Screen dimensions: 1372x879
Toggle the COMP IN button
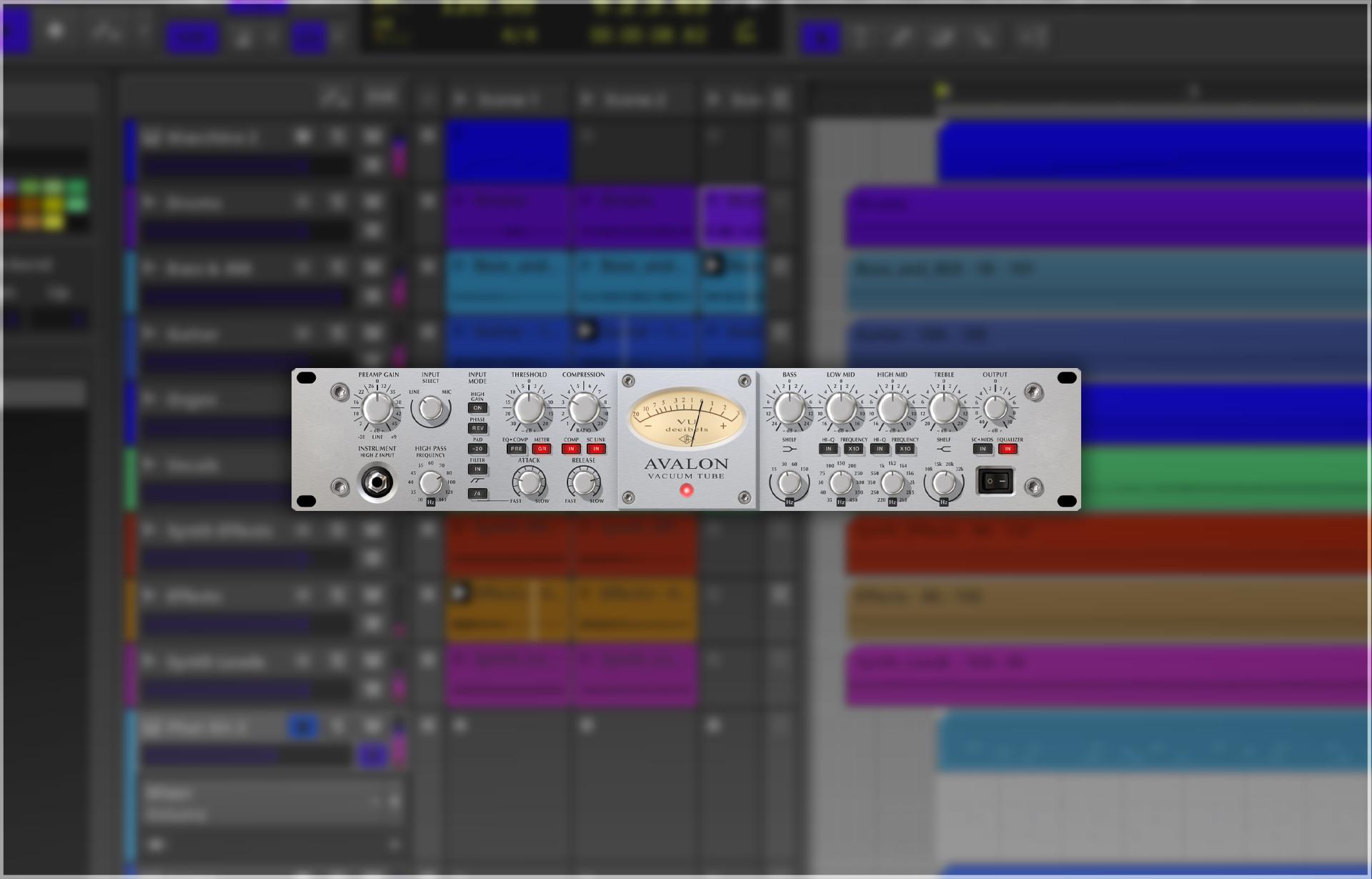(x=571, y=449)
